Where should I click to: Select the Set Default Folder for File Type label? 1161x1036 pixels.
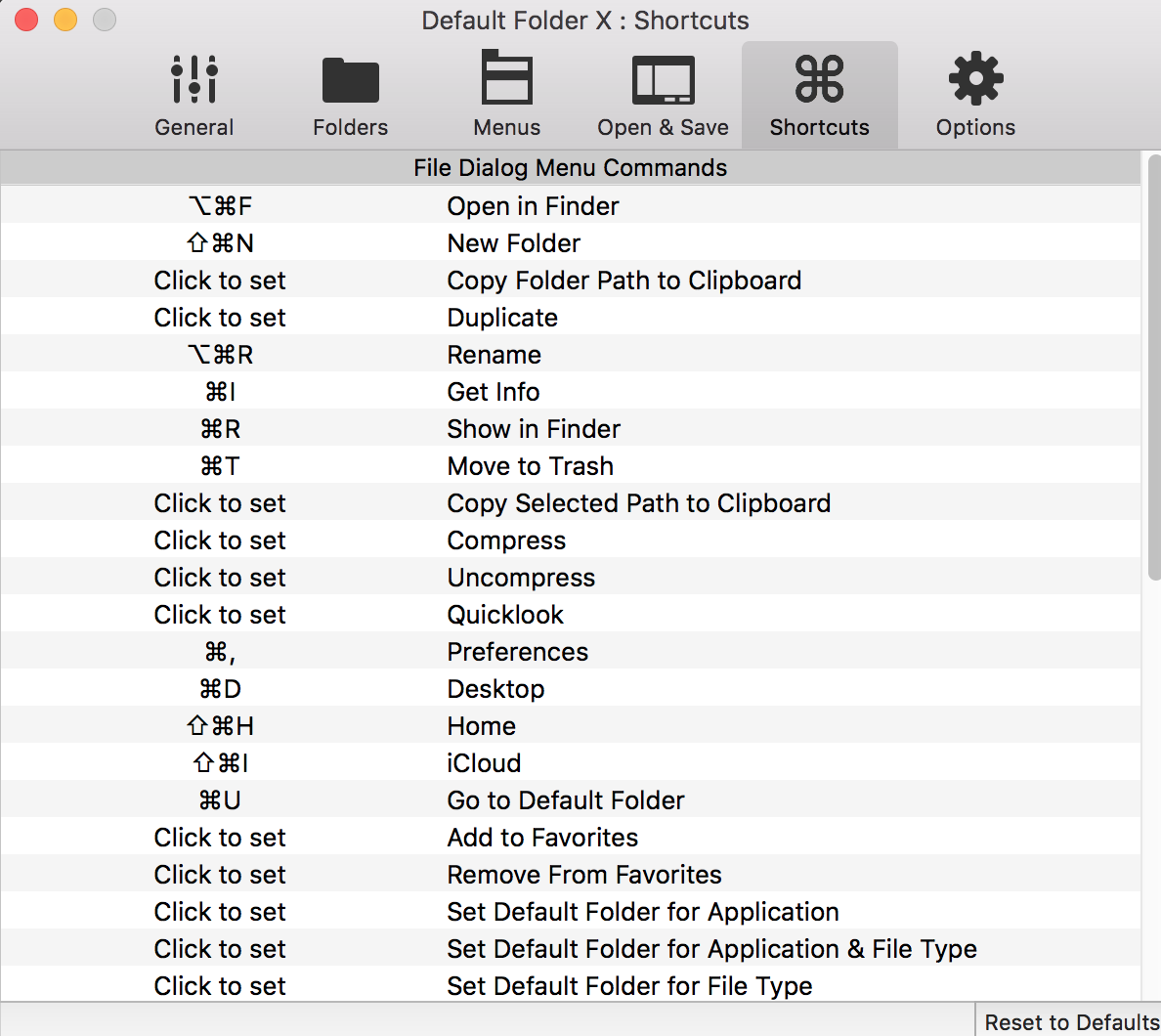point(629,985)
